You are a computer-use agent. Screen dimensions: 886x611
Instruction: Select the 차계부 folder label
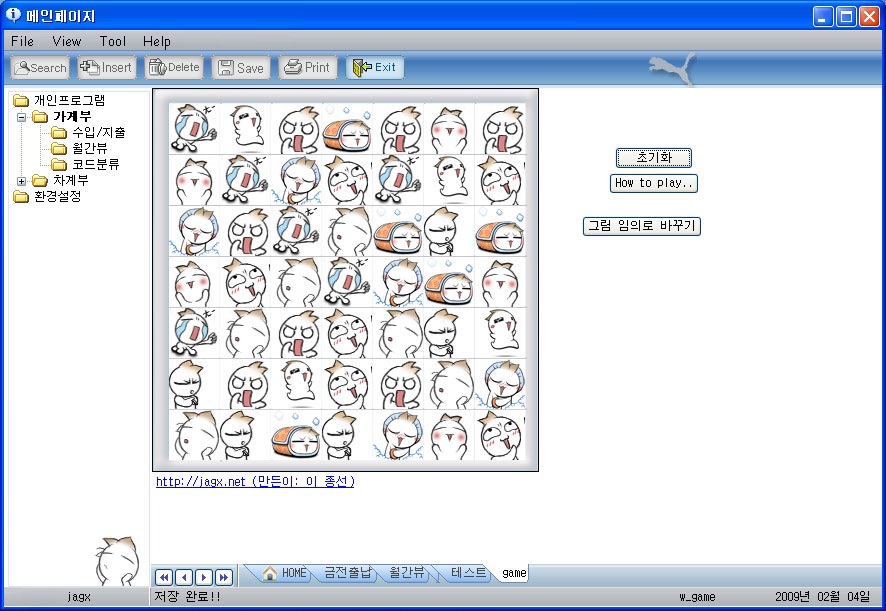(x=70, y=180)
